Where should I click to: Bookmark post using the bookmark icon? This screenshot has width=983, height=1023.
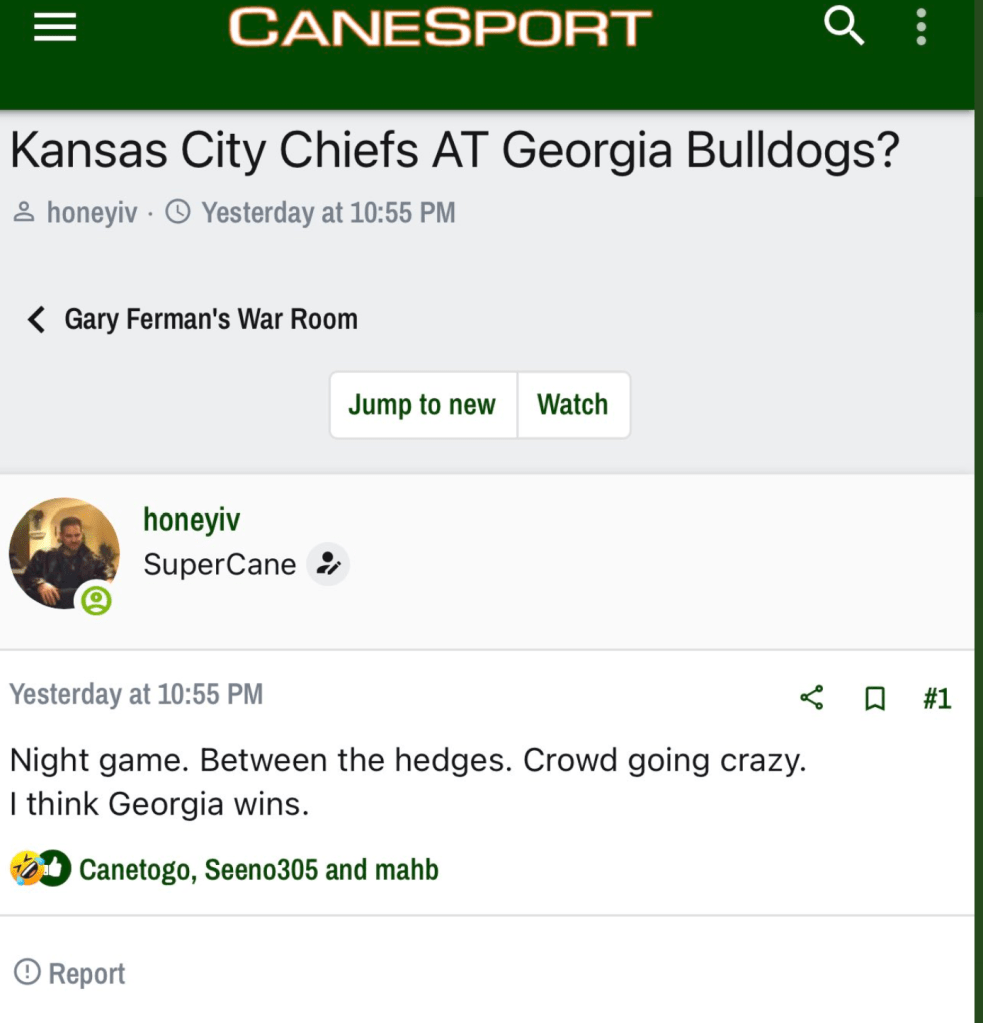click(x=875, y=698)
